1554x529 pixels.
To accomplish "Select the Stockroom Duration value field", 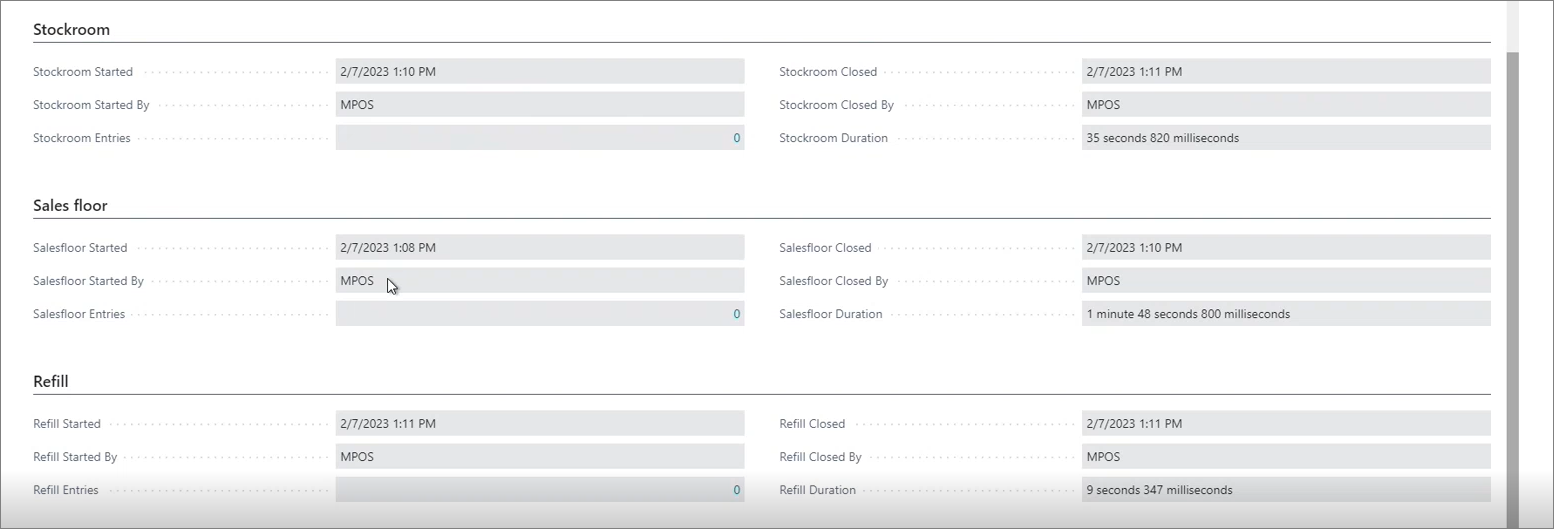I will [x=1286, y=138].
